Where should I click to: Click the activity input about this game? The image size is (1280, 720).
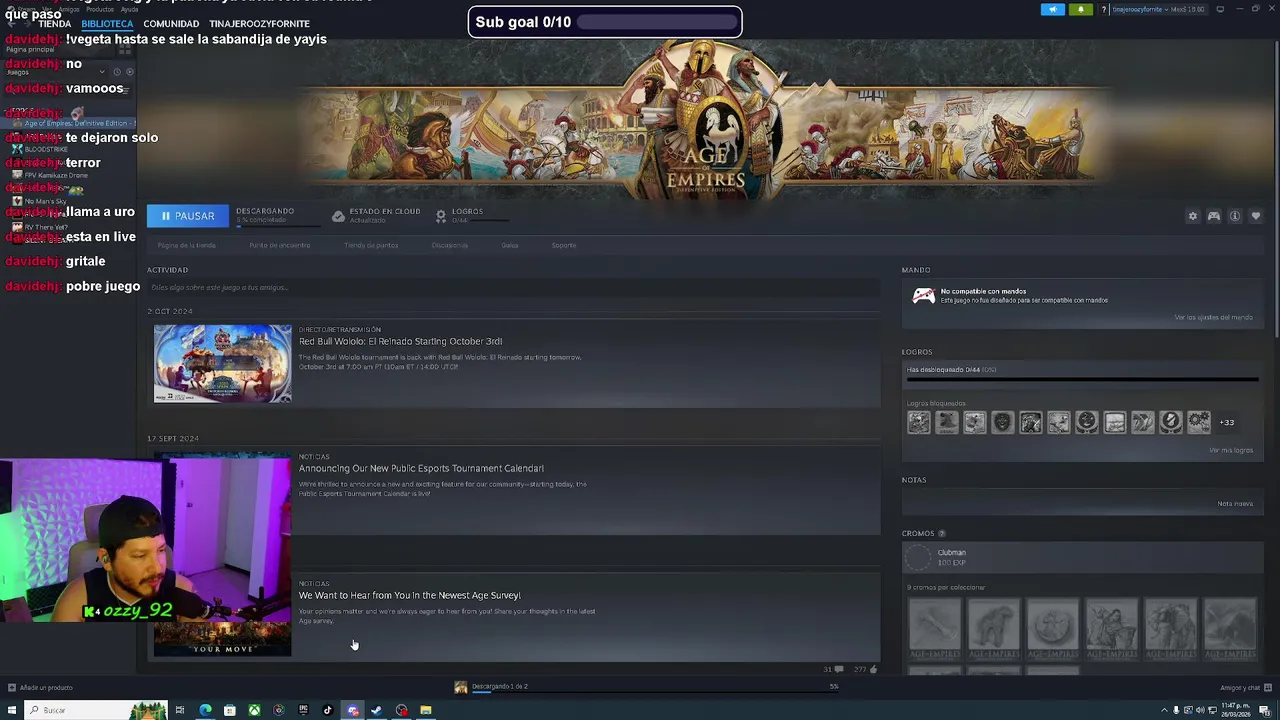(x=513, y=288)
